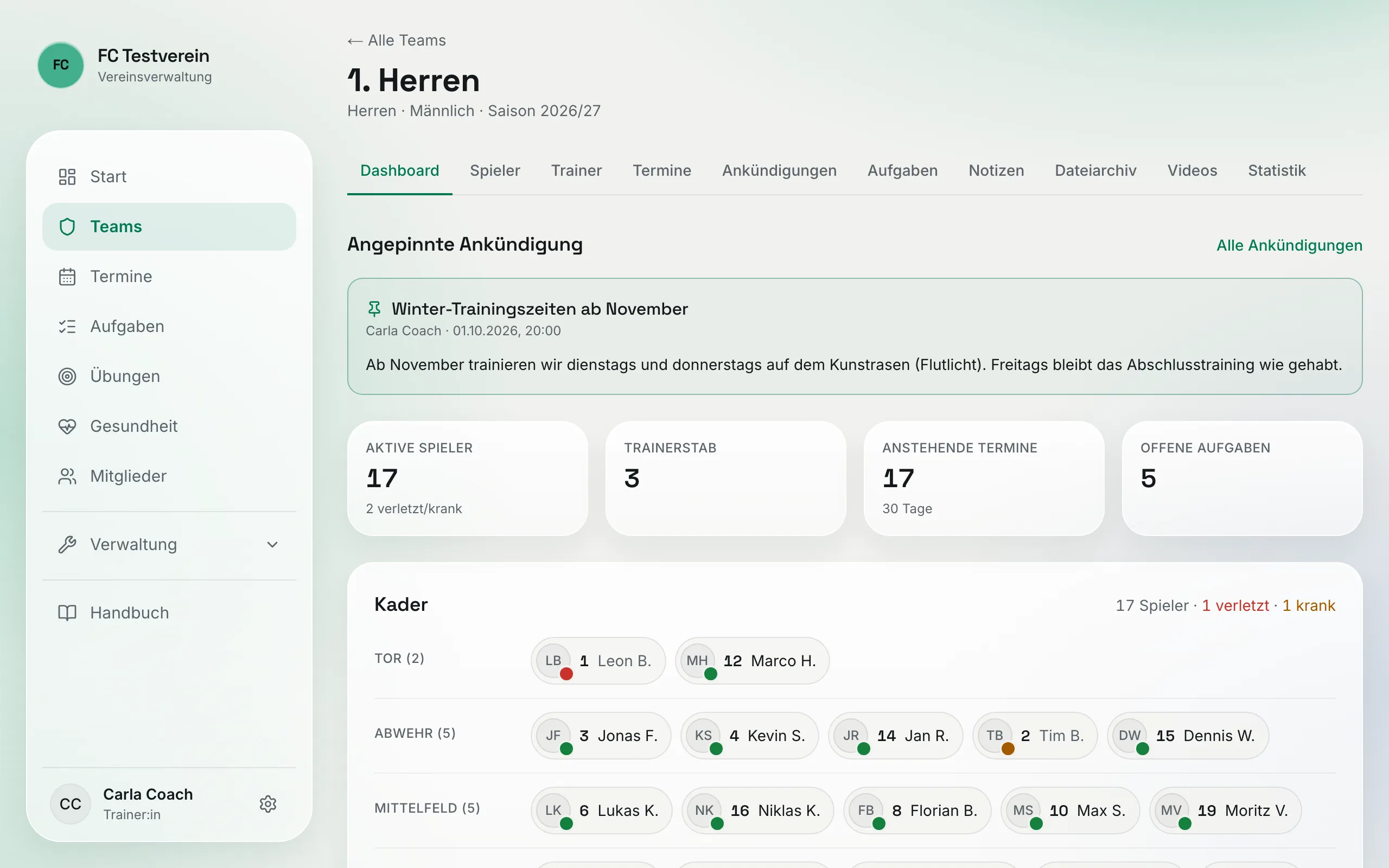This screenshot has height=868, width=1389.
Task: Click the NK avatar of Niklas K.
Action: [x=704, y=810]
